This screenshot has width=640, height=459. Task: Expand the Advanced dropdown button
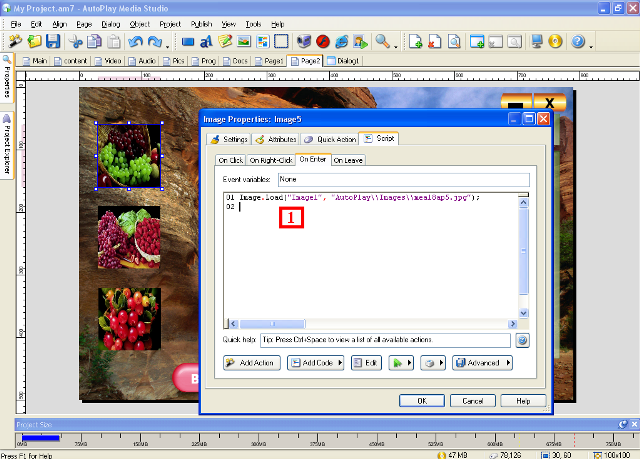[483, 363]
